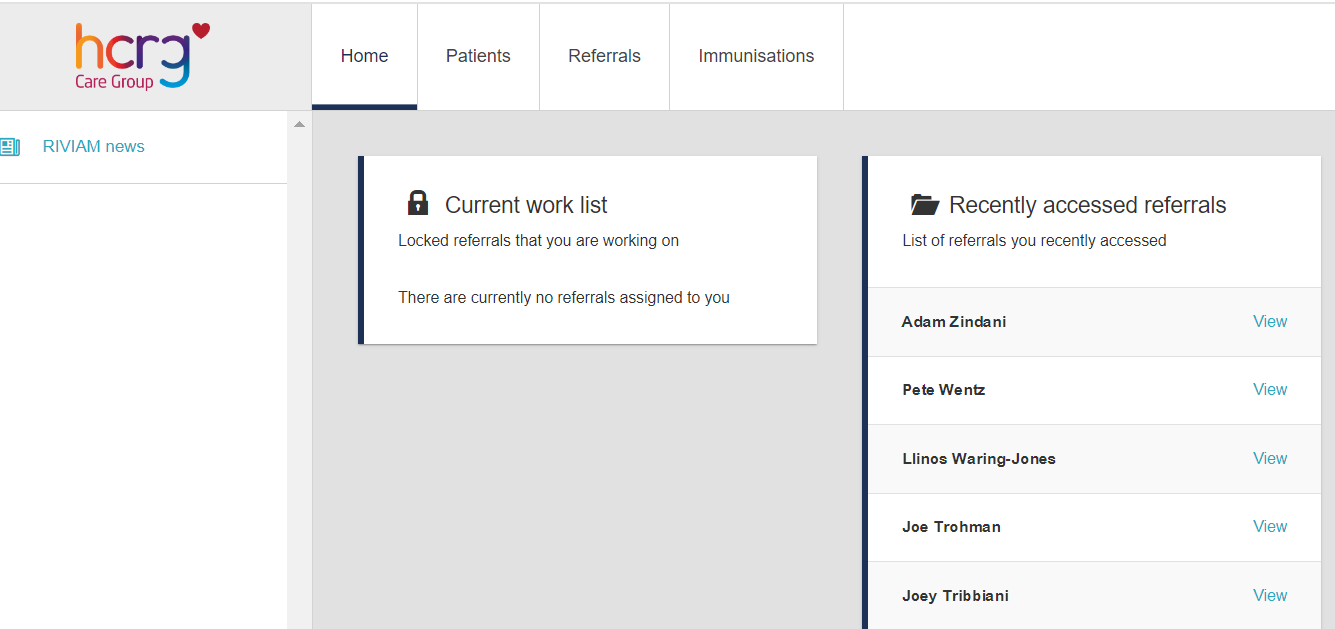
Task: Switch to the Patients tab
Action: [478, 56]
